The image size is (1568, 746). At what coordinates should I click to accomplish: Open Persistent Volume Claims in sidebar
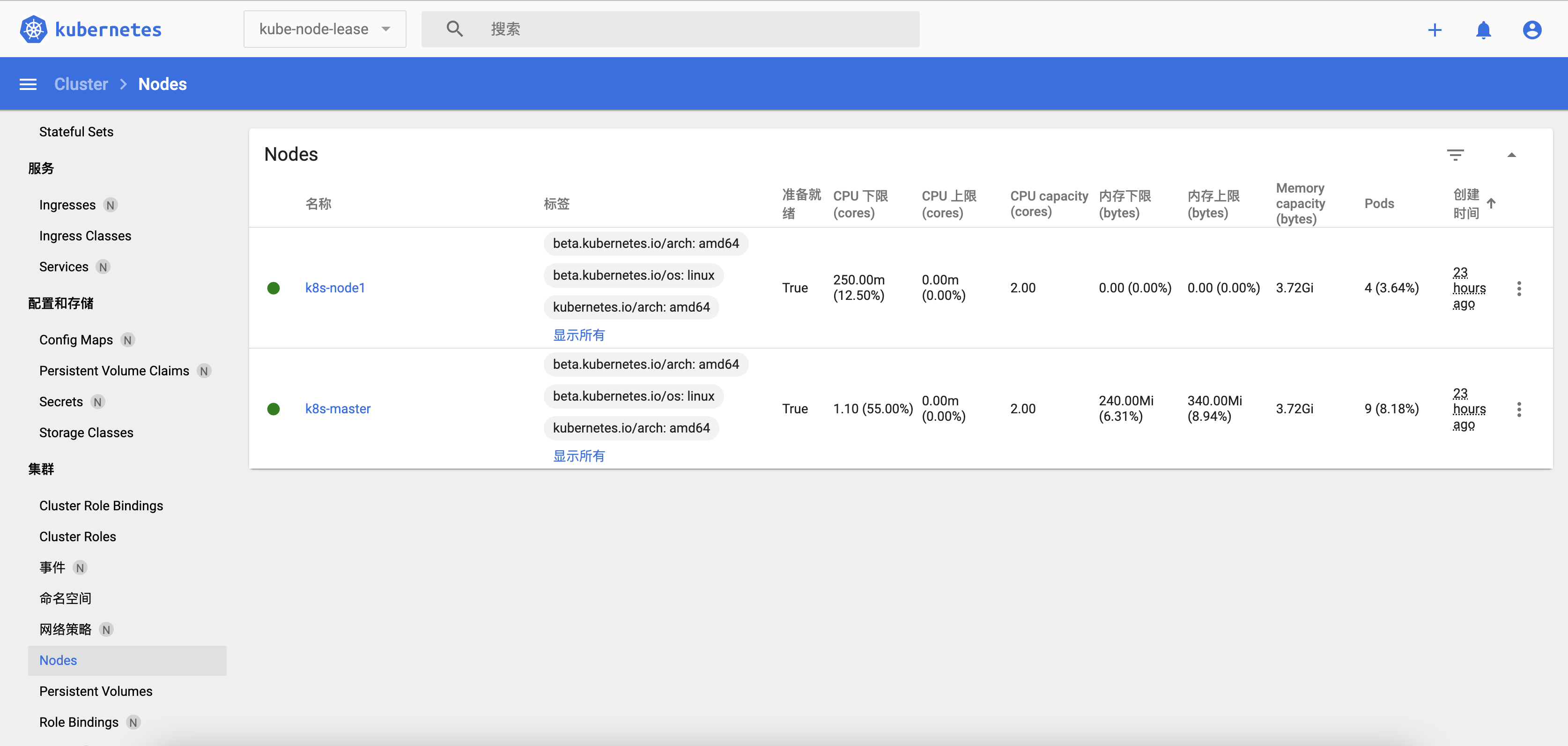pyautogui.click(x=114, y=371)
